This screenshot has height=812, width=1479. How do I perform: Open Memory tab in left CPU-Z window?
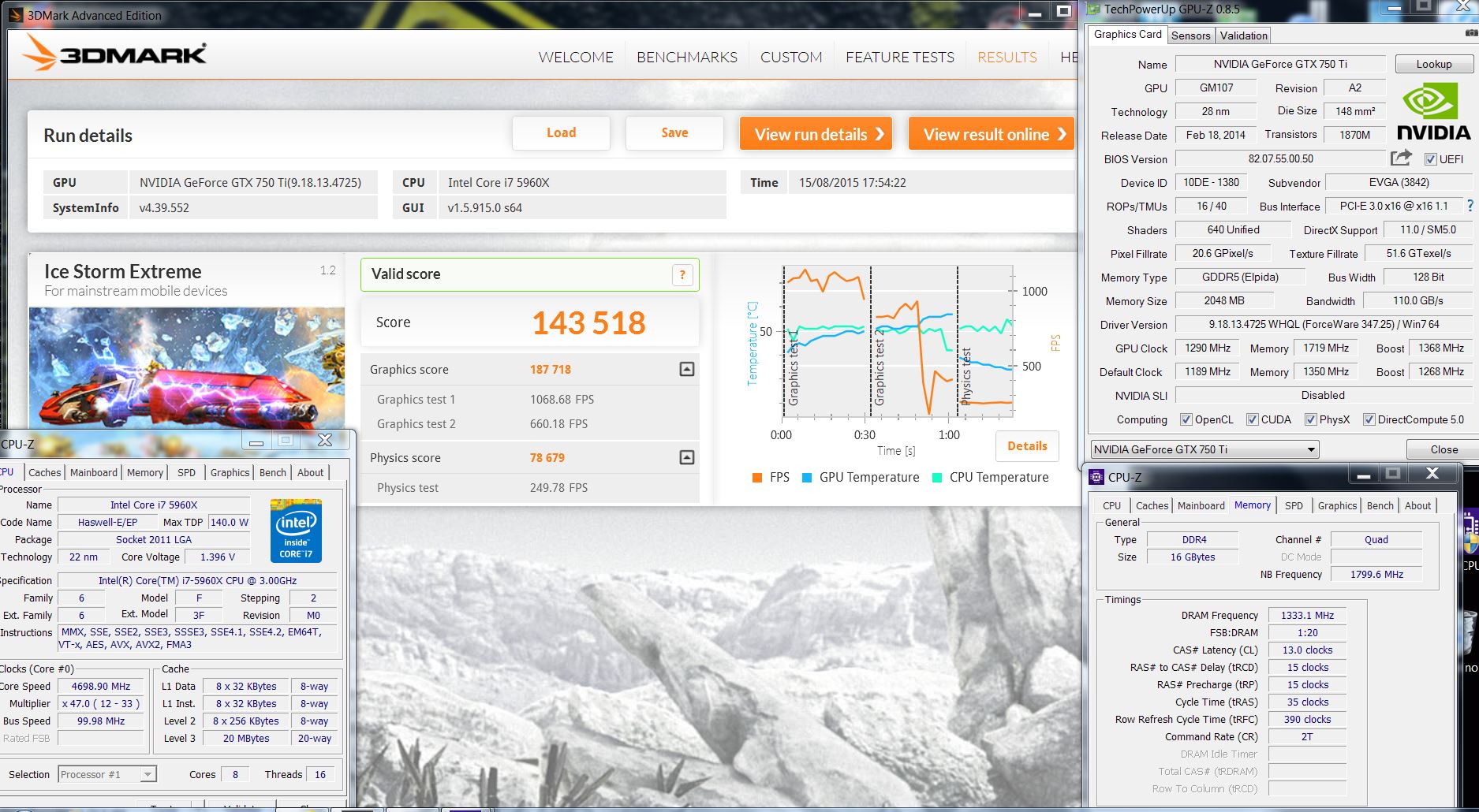145,472
